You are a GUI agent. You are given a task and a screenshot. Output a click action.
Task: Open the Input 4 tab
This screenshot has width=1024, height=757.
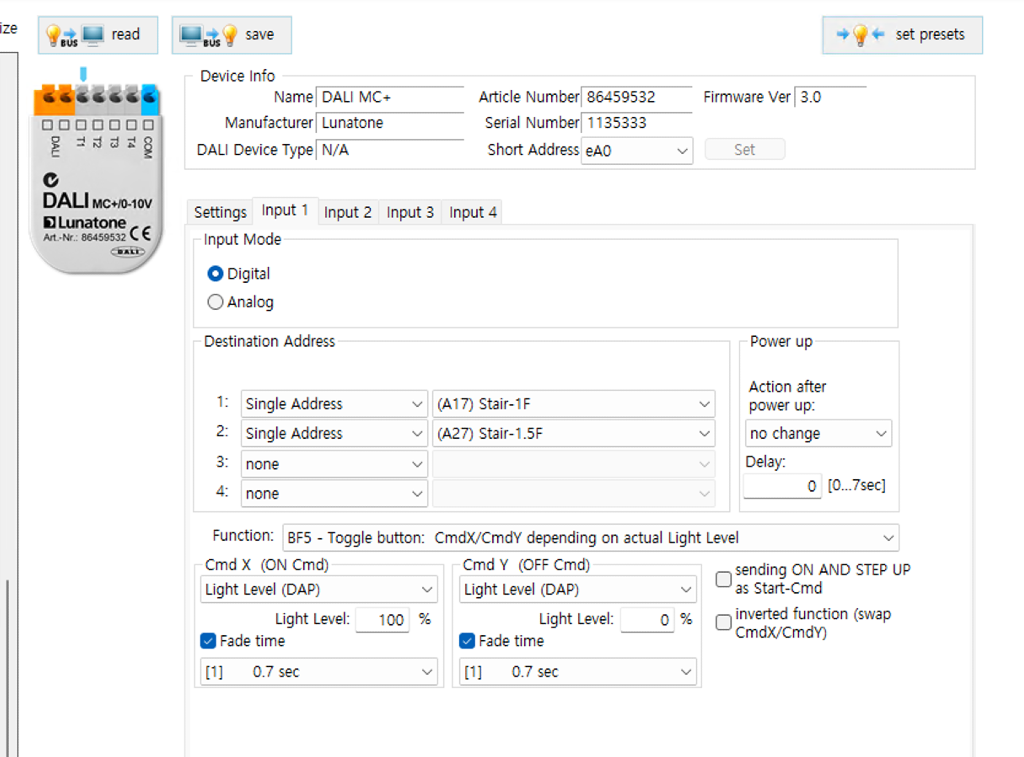pos(472,212)
